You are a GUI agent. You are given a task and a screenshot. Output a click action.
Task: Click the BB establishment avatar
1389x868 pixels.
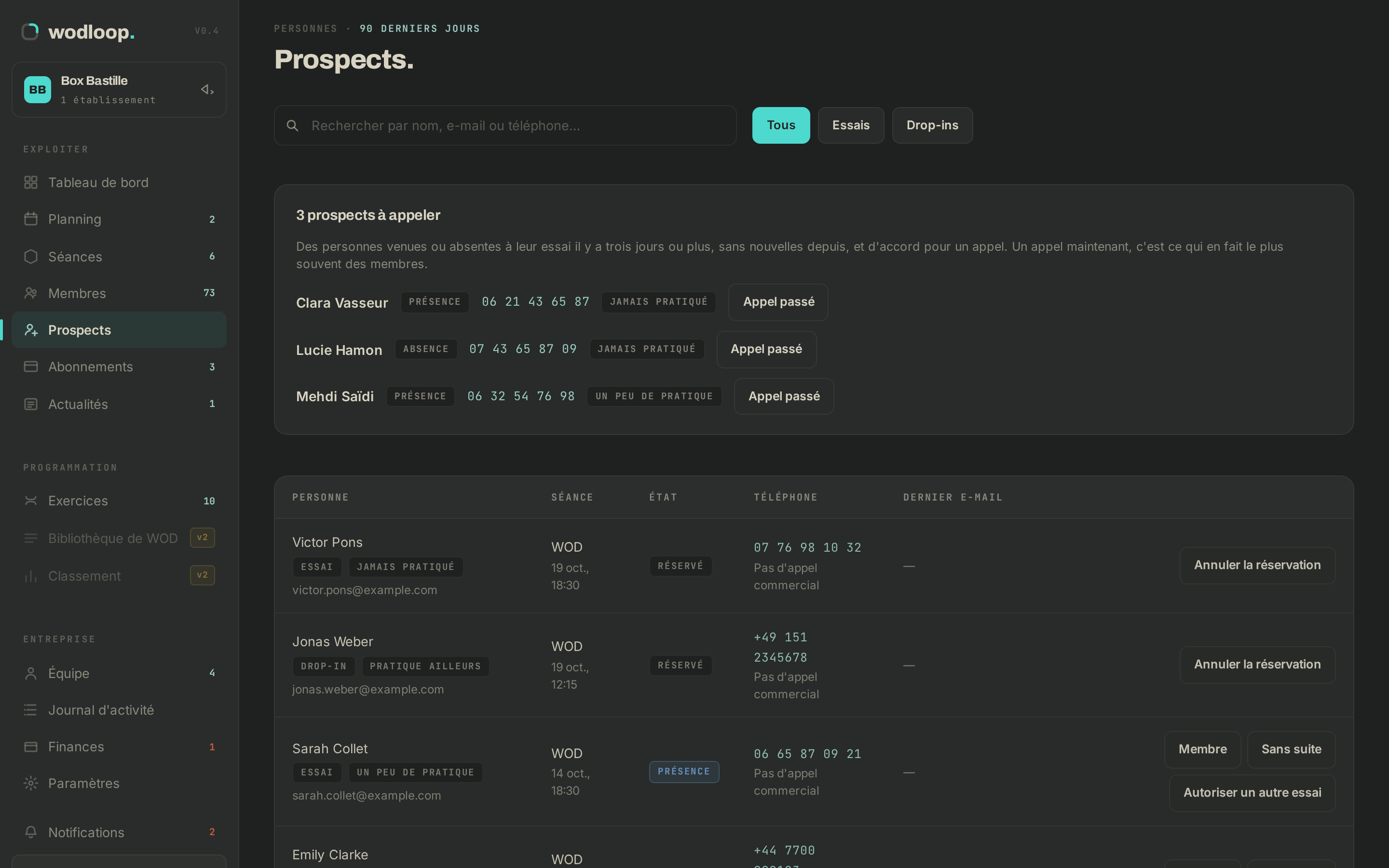pos(37,90)
